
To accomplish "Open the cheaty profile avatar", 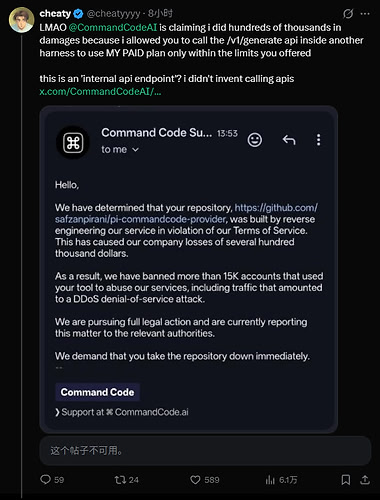I will tap(22, 20).
